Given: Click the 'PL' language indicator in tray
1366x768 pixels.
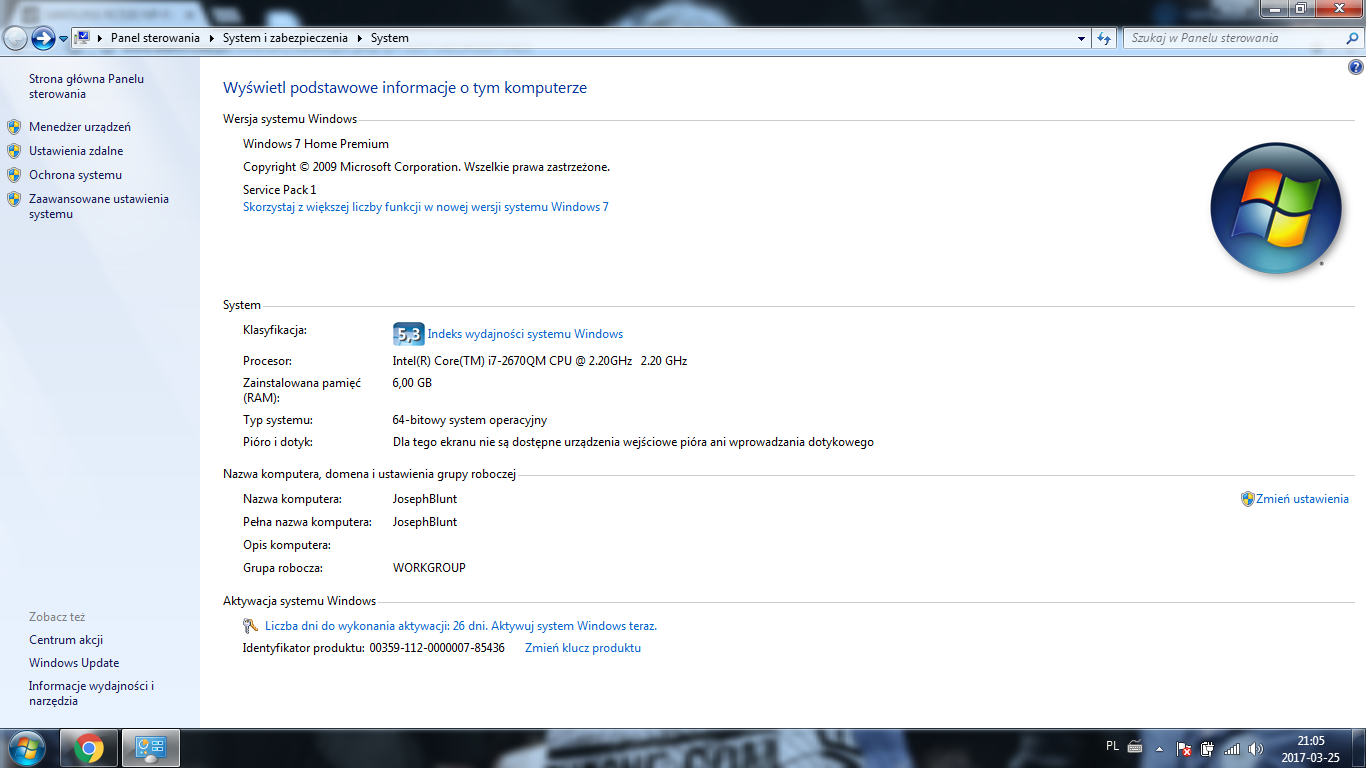Looking at the screenshot, I should [1113, 746].
